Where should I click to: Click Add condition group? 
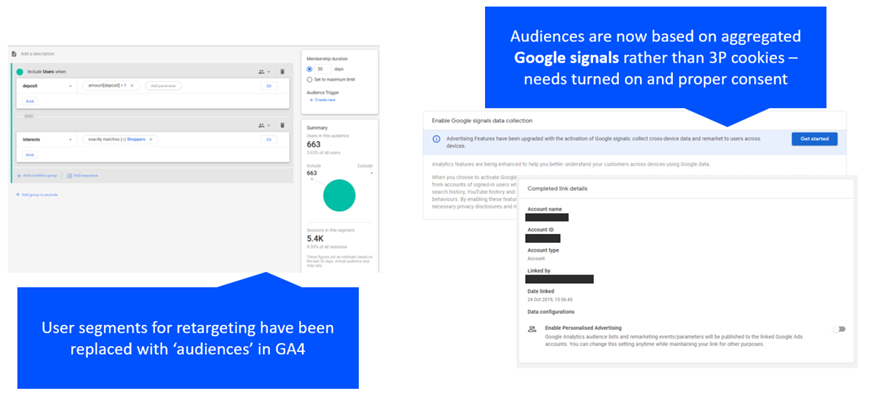click(x=37, y=176)
